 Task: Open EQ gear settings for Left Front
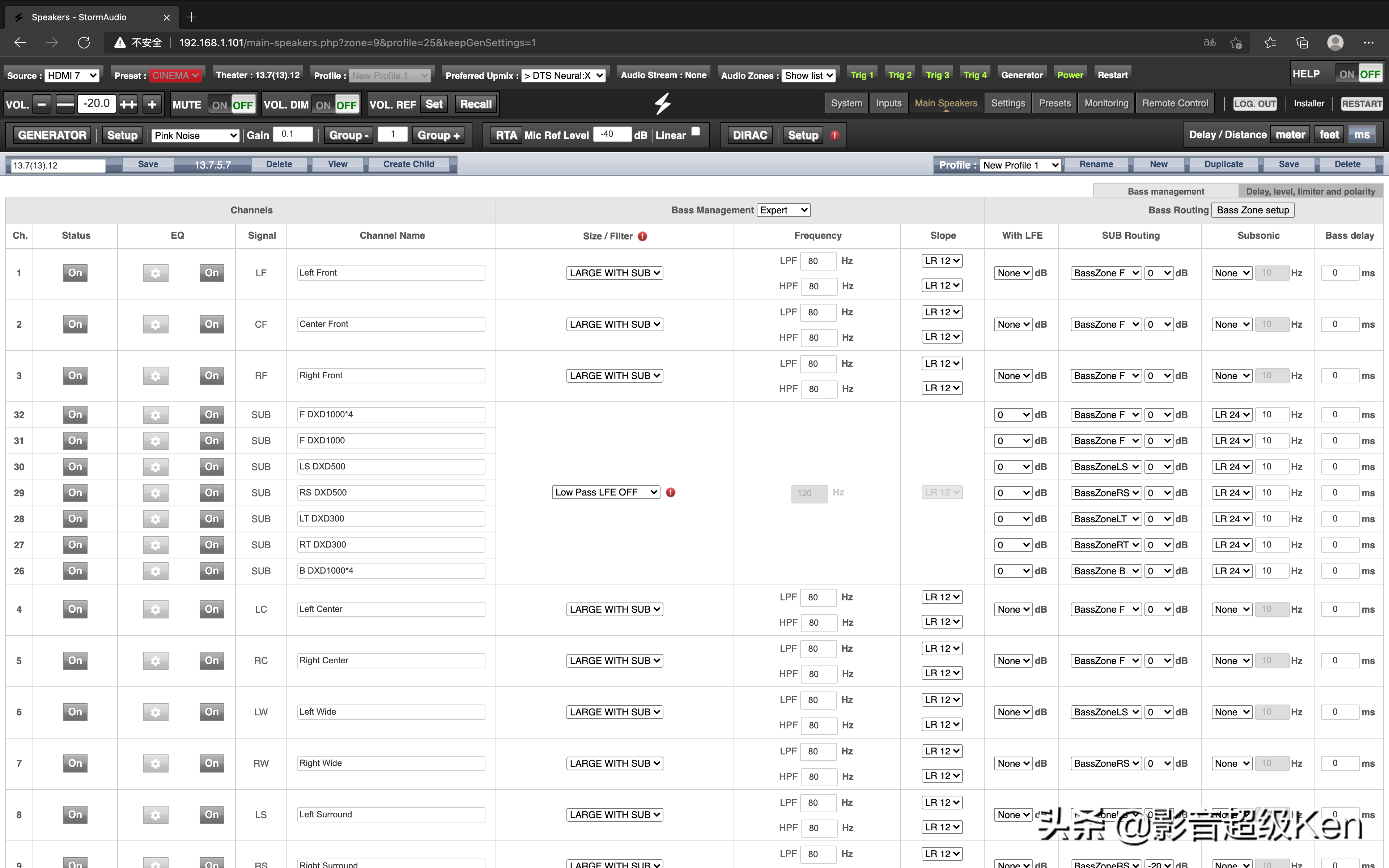tap(156, 273)
